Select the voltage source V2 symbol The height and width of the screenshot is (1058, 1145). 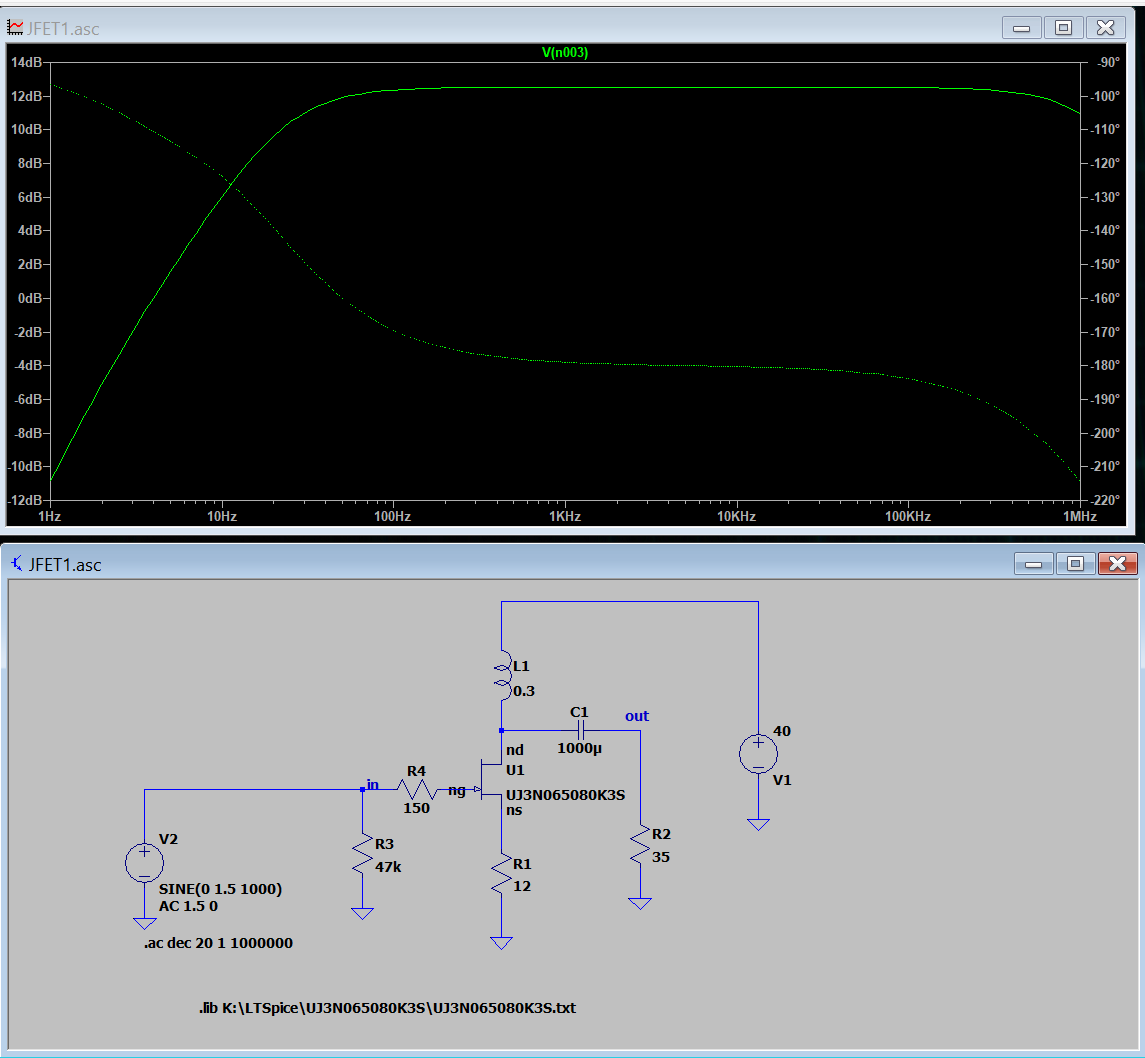(145, 862)
